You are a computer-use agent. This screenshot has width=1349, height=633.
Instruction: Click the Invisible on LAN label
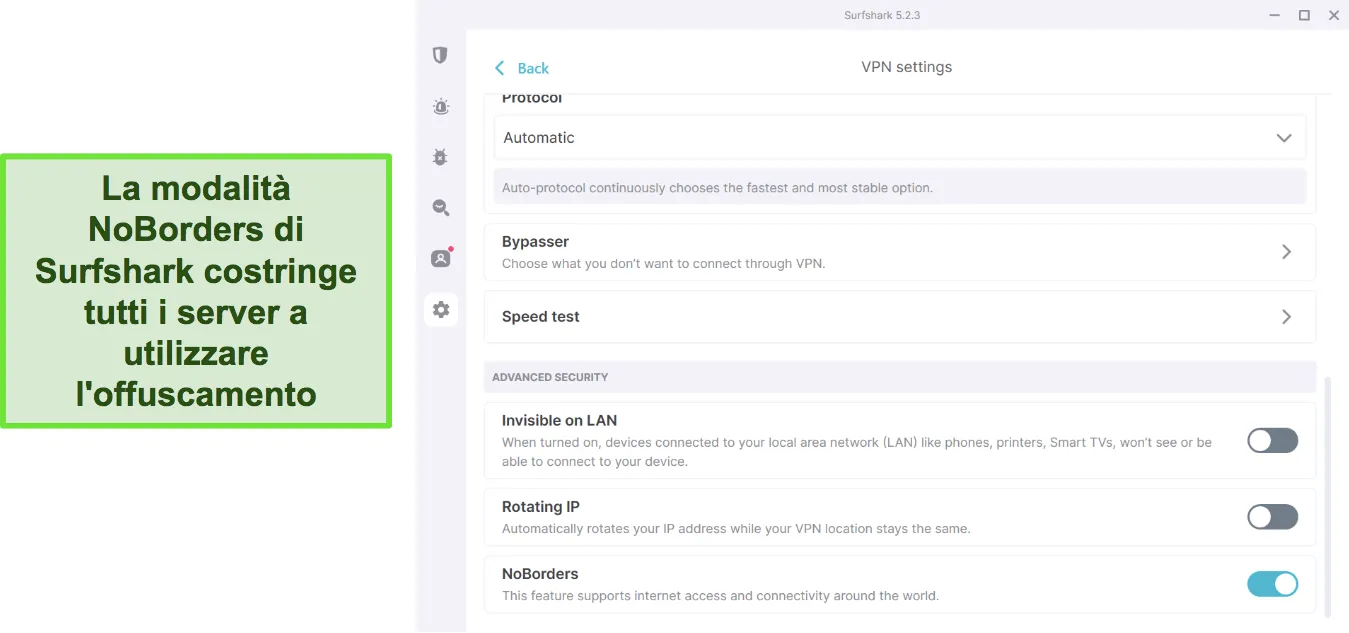click(559, 421)
